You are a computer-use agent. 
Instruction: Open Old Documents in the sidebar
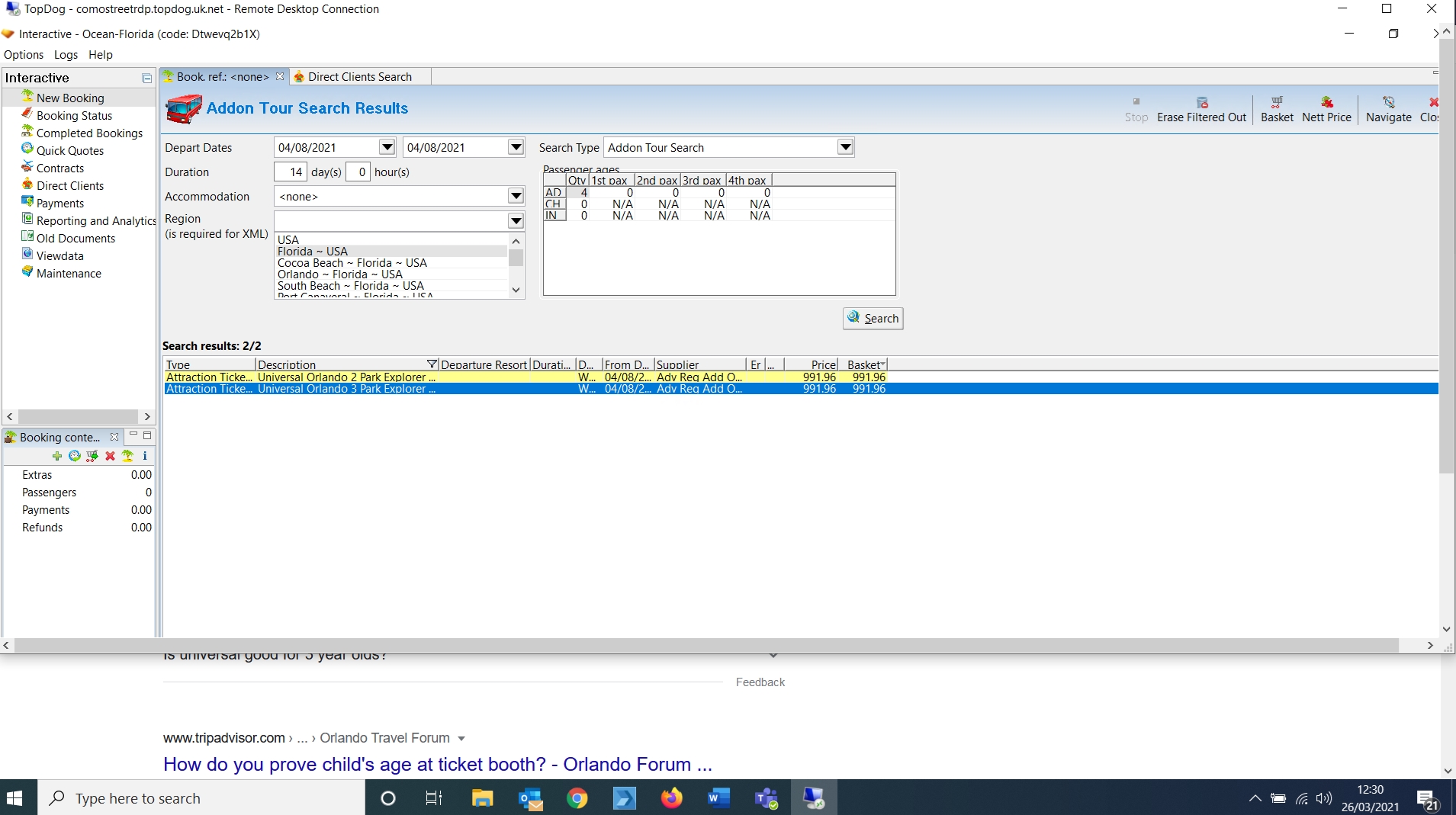pos(76,238)
